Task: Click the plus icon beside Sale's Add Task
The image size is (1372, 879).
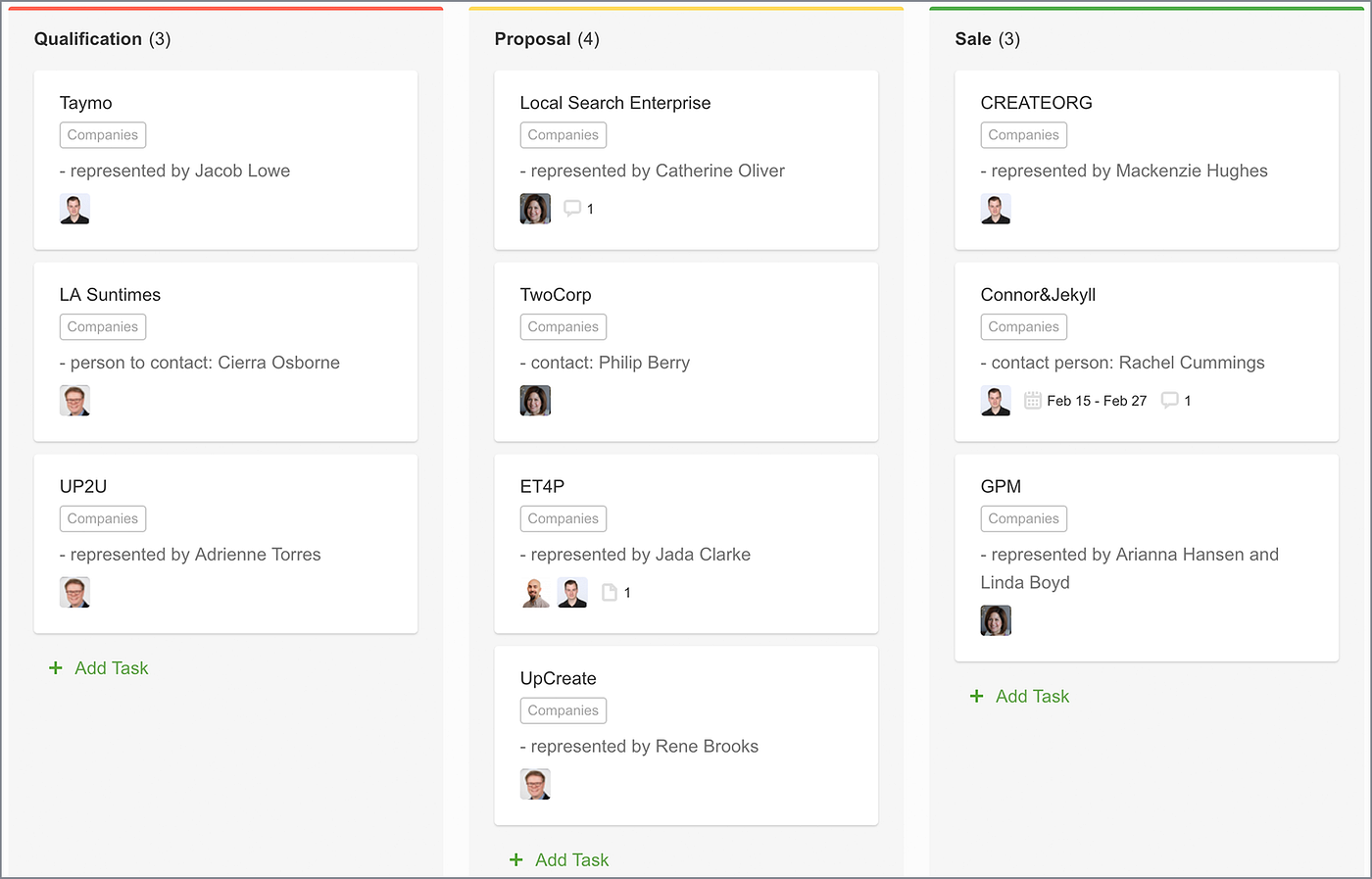Action: click(976, 696)
